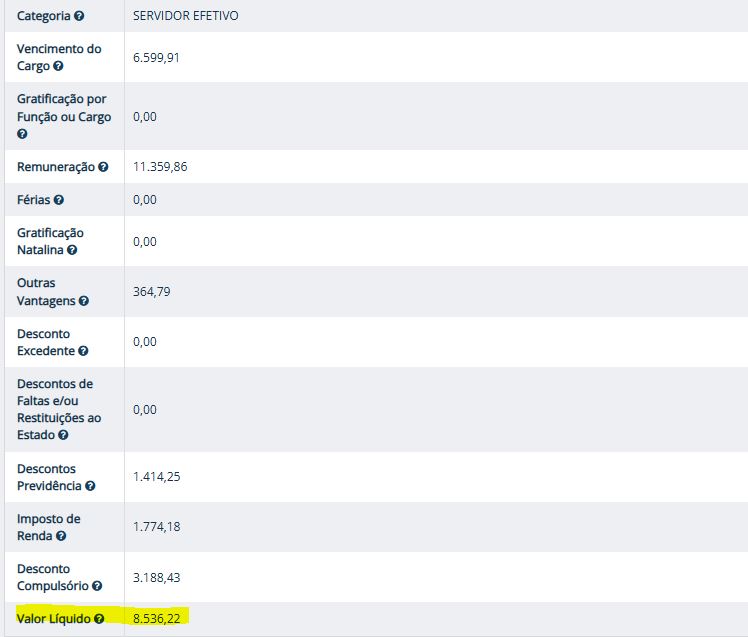Show help for Desconto Compulsório

coord(97,586)
